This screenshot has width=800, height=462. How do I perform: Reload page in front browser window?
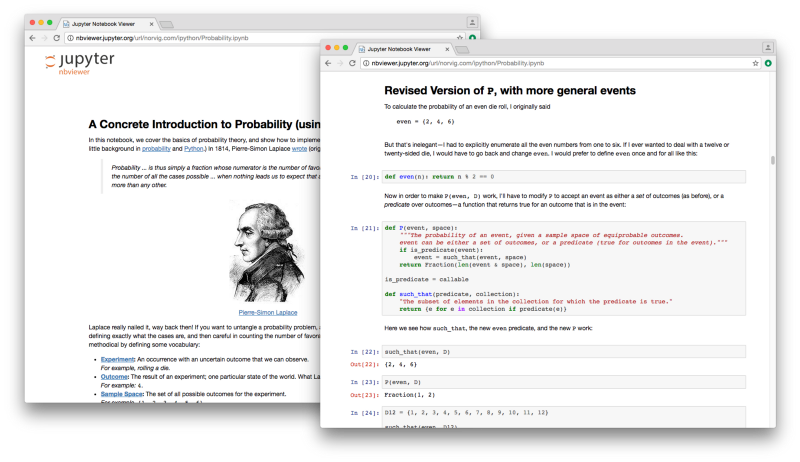pyautogui.click(x=352, y=63)
